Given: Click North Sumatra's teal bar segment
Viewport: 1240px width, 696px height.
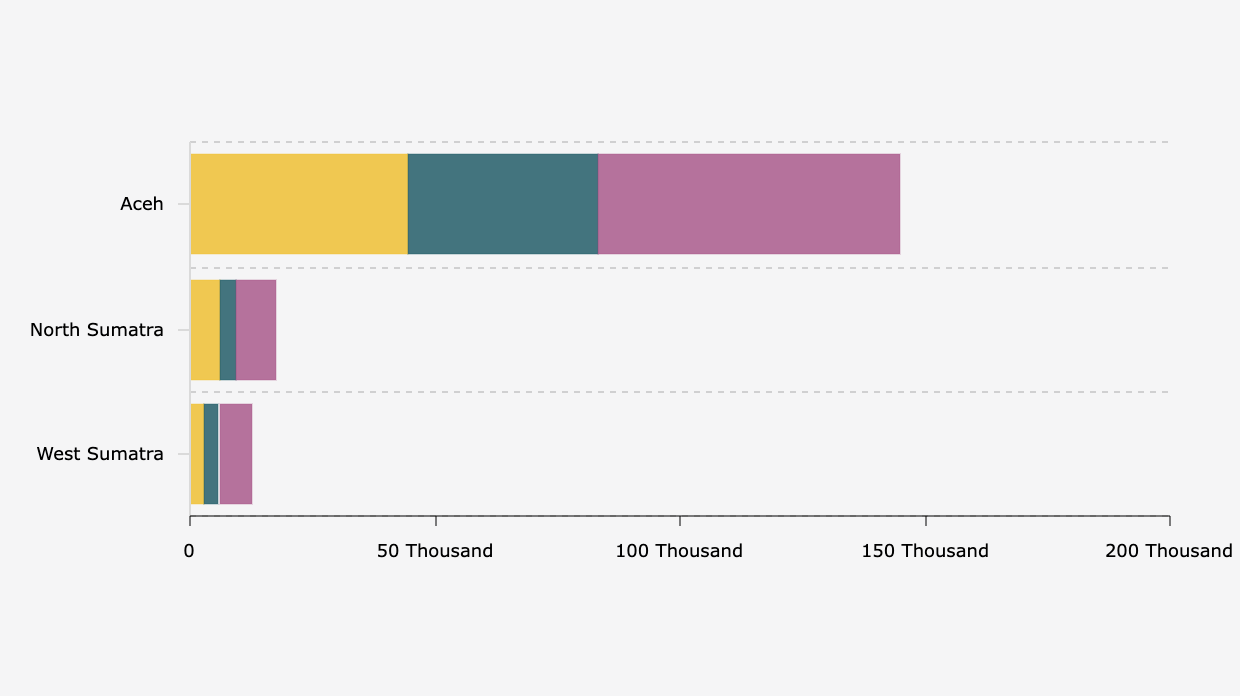Looking at the screenshot, I should click(x=228, y=330).
